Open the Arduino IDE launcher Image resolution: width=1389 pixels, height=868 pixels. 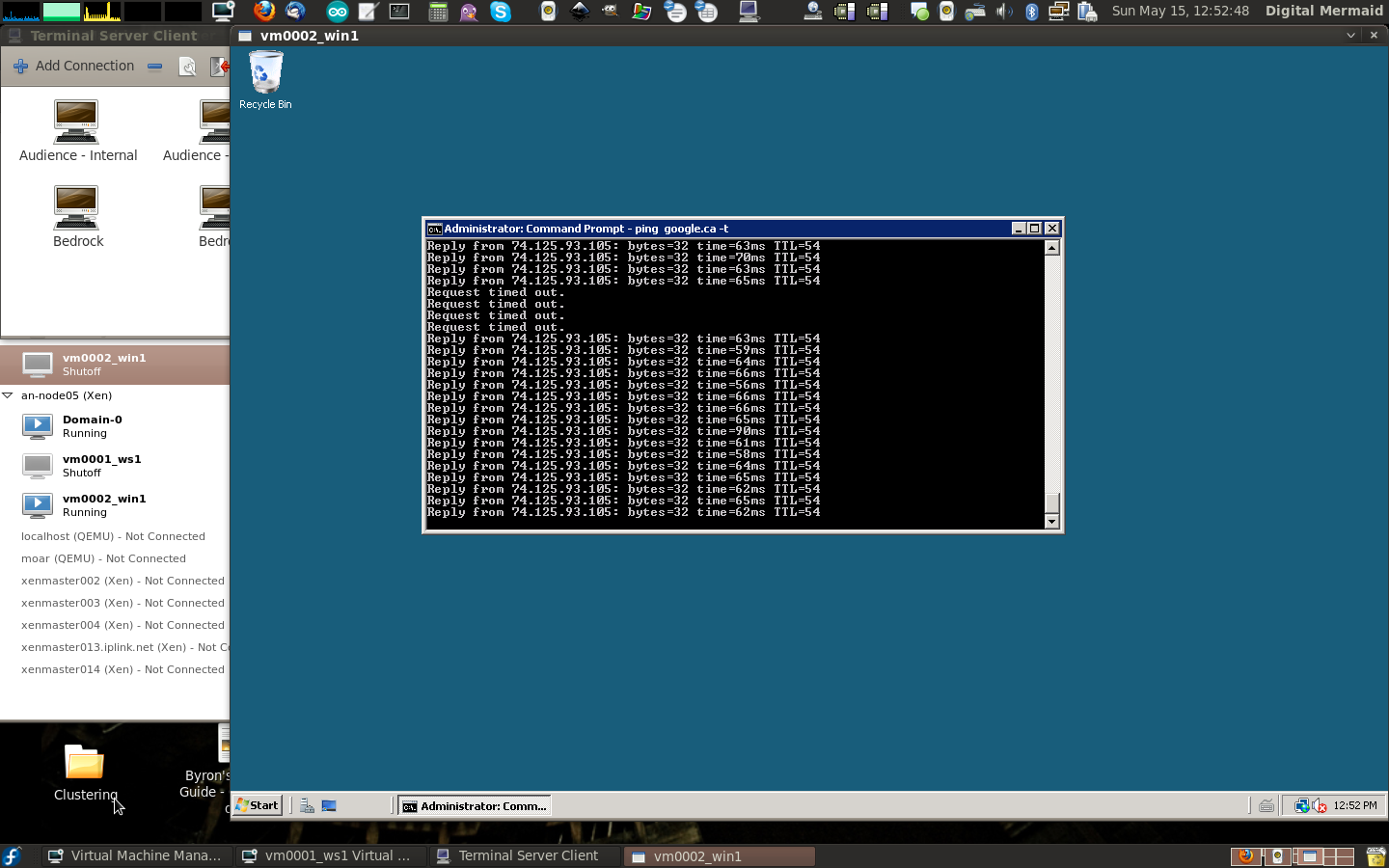click(338, 12)
